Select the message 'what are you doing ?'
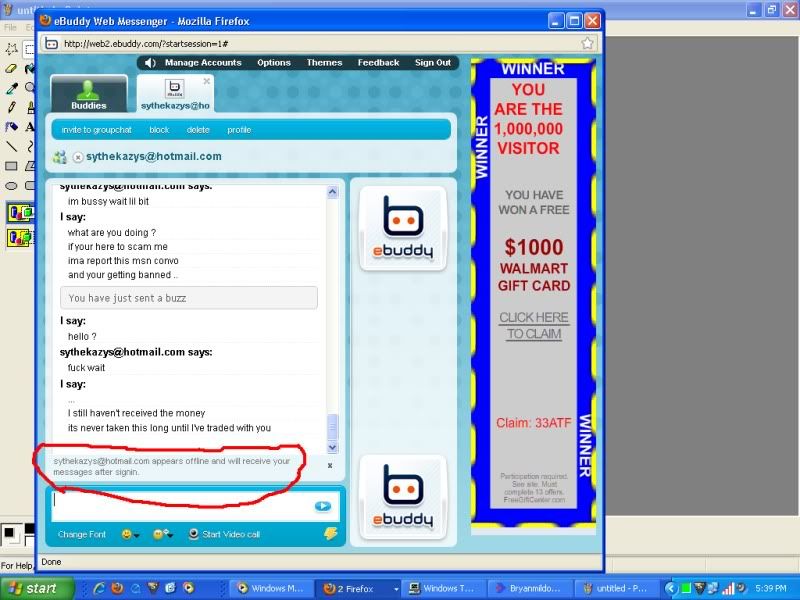Image resolution: width=800 pixels, height=600 pixels. point(112,233)
